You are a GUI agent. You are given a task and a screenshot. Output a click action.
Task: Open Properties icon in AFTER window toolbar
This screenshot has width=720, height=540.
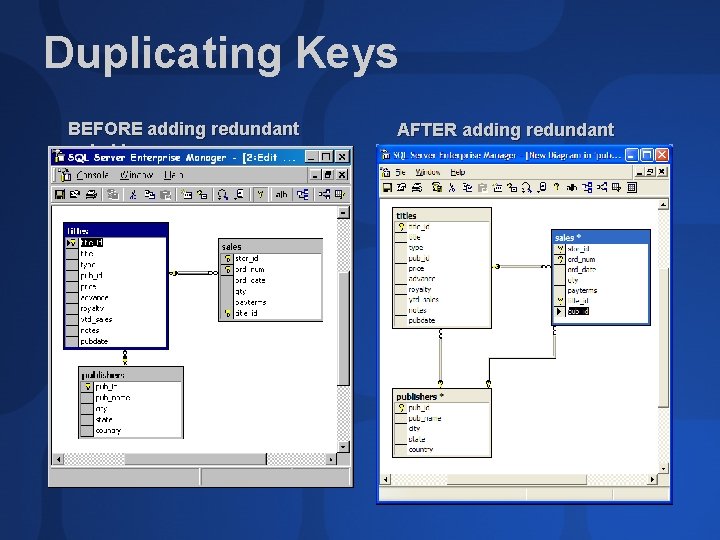(x=401, y=187)
